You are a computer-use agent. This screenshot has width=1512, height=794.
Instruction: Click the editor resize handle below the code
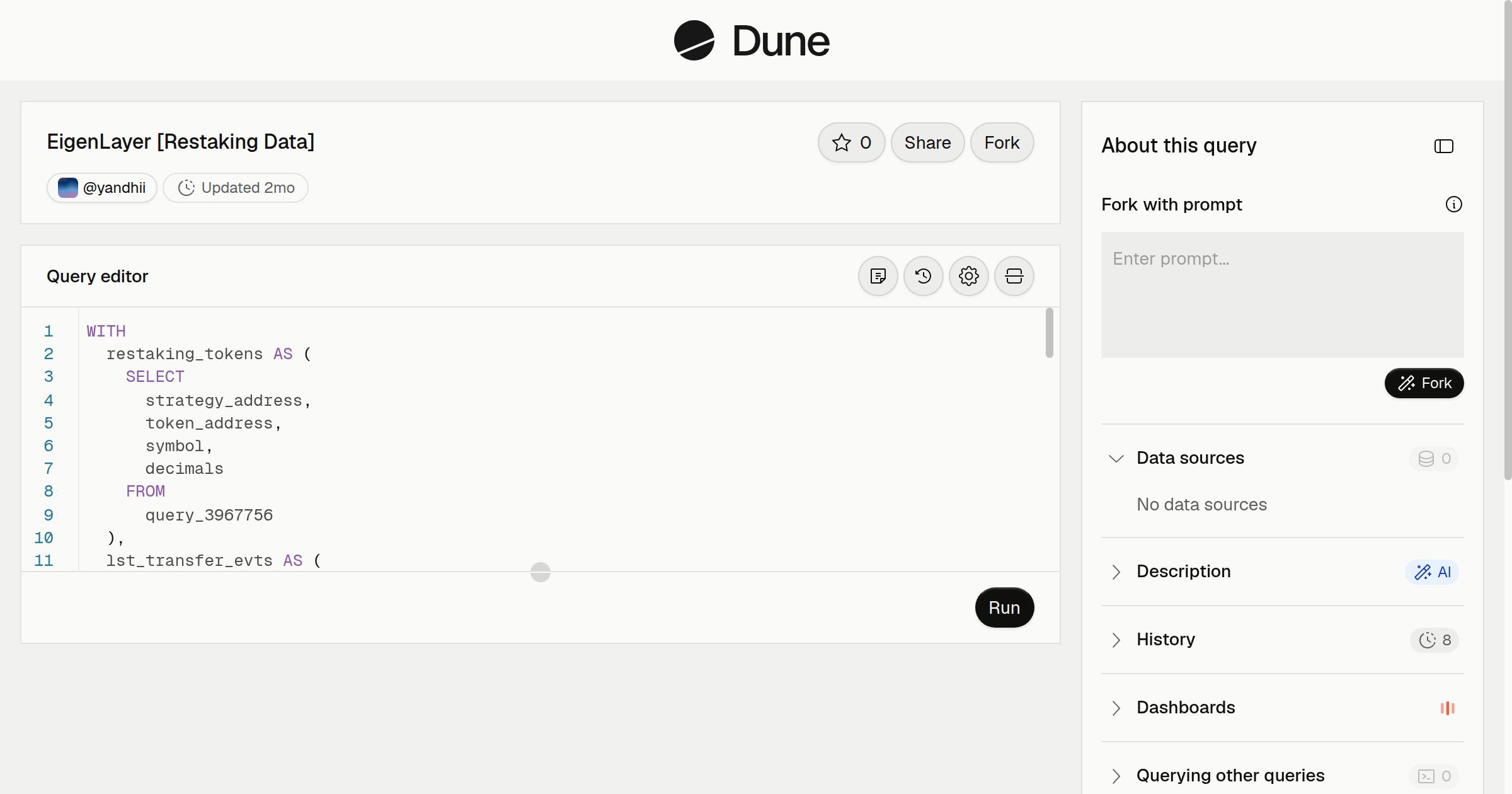point(541,572)
